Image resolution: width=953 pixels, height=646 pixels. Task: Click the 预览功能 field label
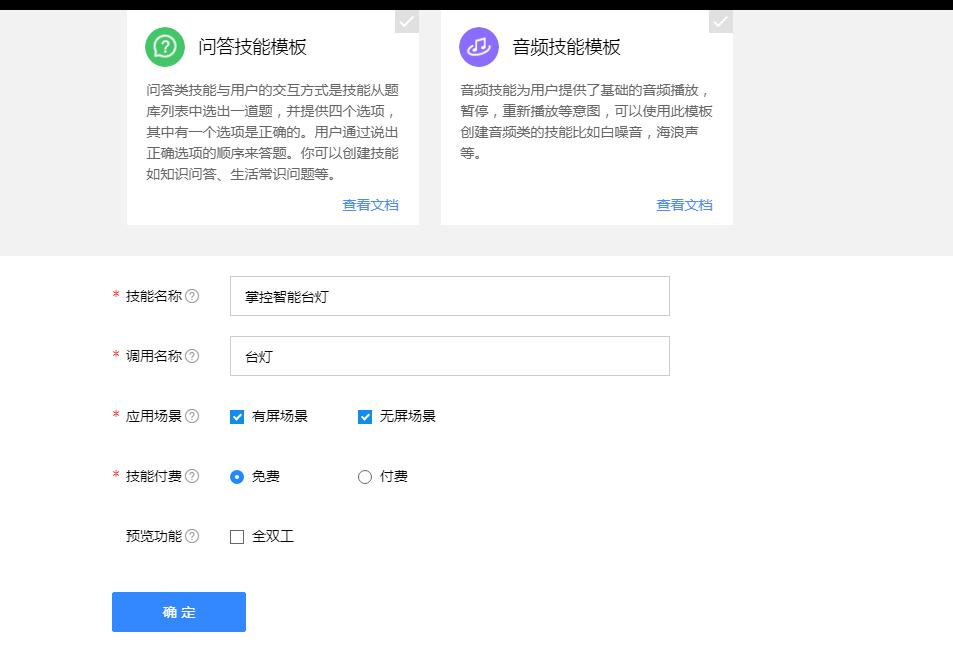pos(154,536)
